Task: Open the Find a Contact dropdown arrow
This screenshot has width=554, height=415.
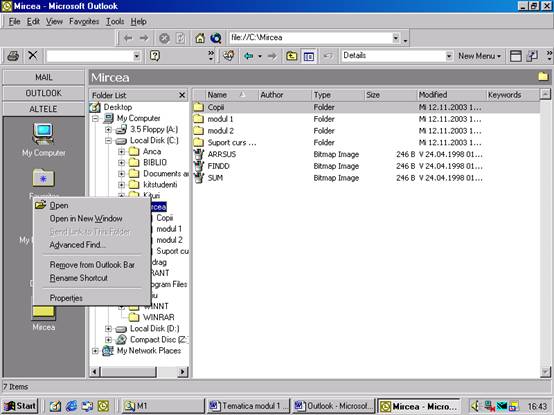Action: 137,56
